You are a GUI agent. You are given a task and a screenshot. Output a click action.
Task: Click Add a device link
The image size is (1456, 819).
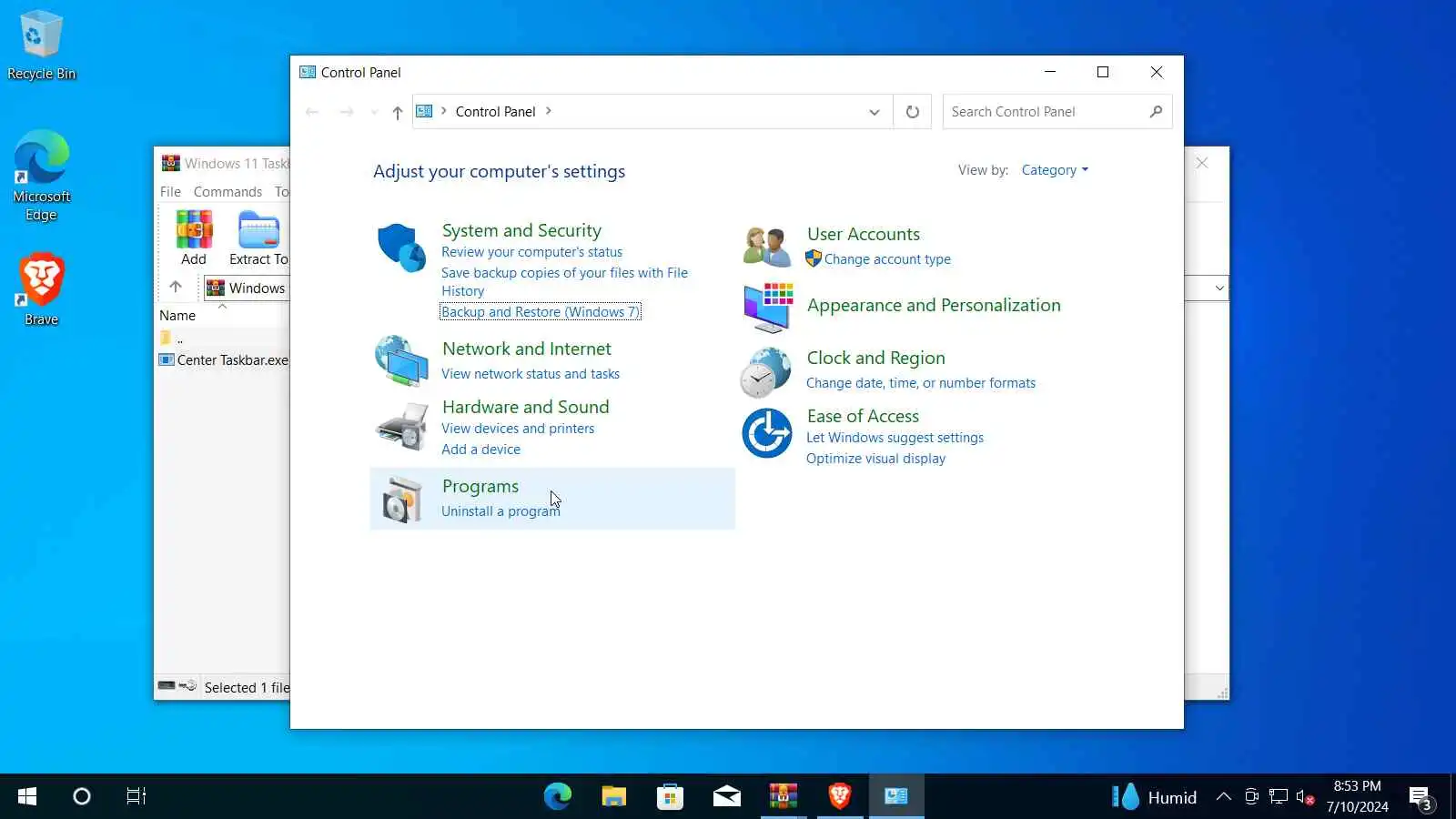[481, 450]
